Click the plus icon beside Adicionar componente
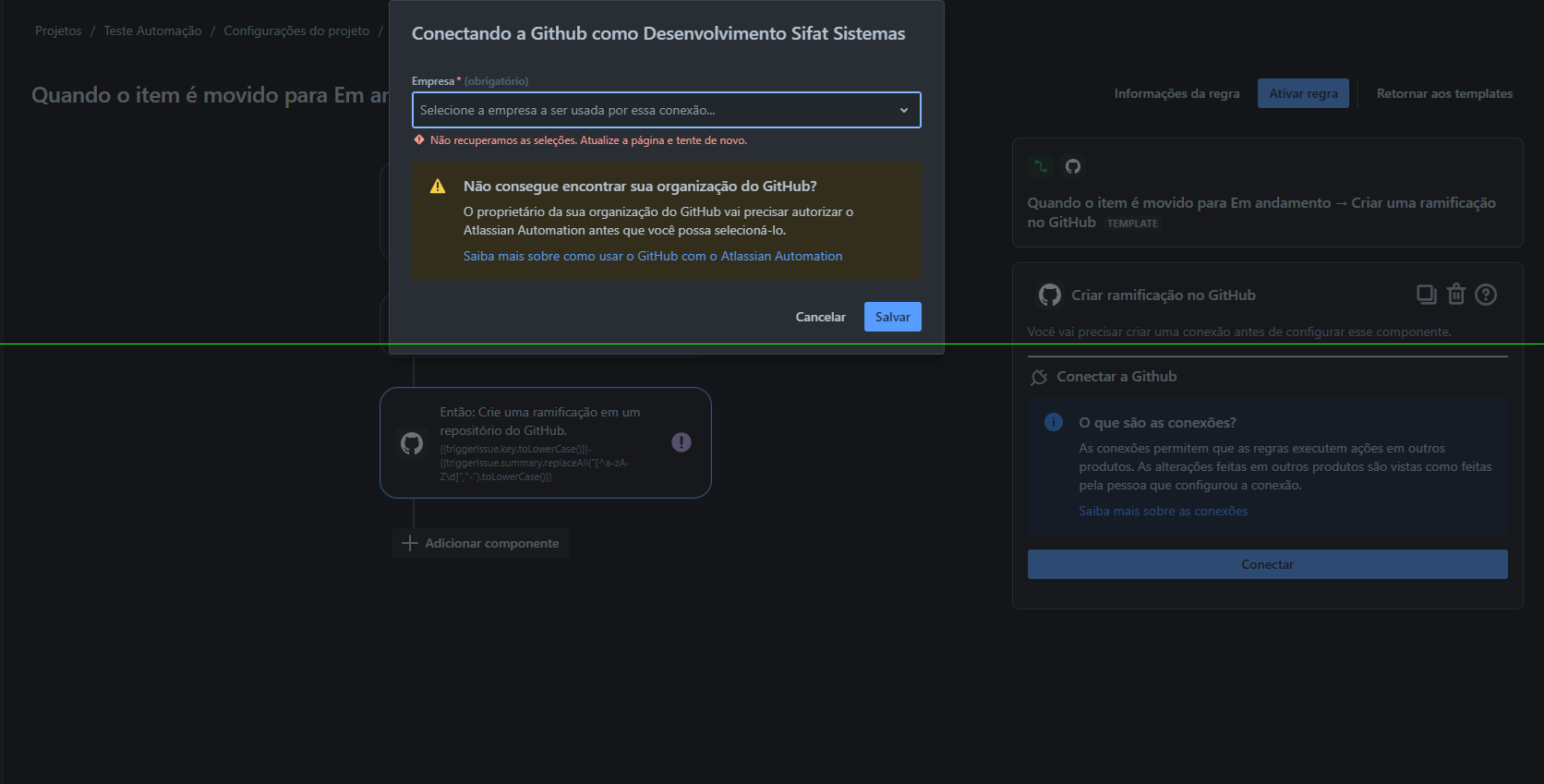The image size is (1544, 784). coord(410,543)
